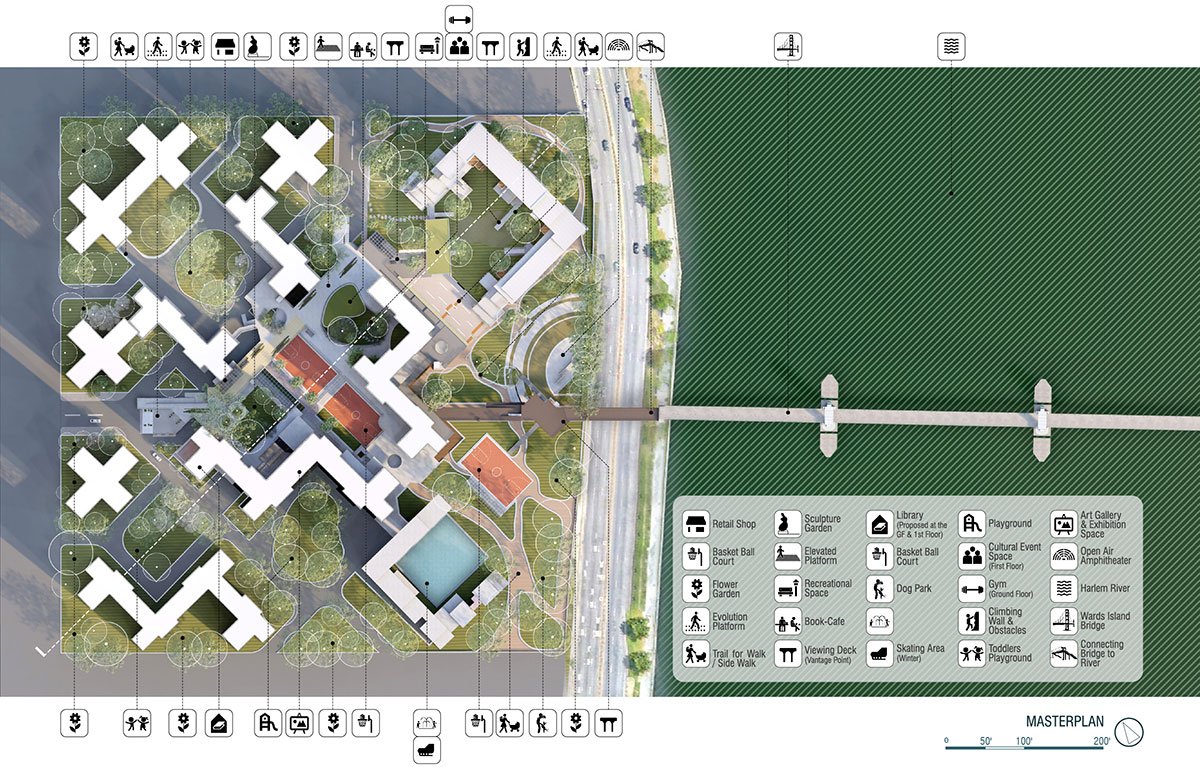Select the Dog Park icon in the legend
This screenshot has height=767, width=1200.
pos(880,588)
